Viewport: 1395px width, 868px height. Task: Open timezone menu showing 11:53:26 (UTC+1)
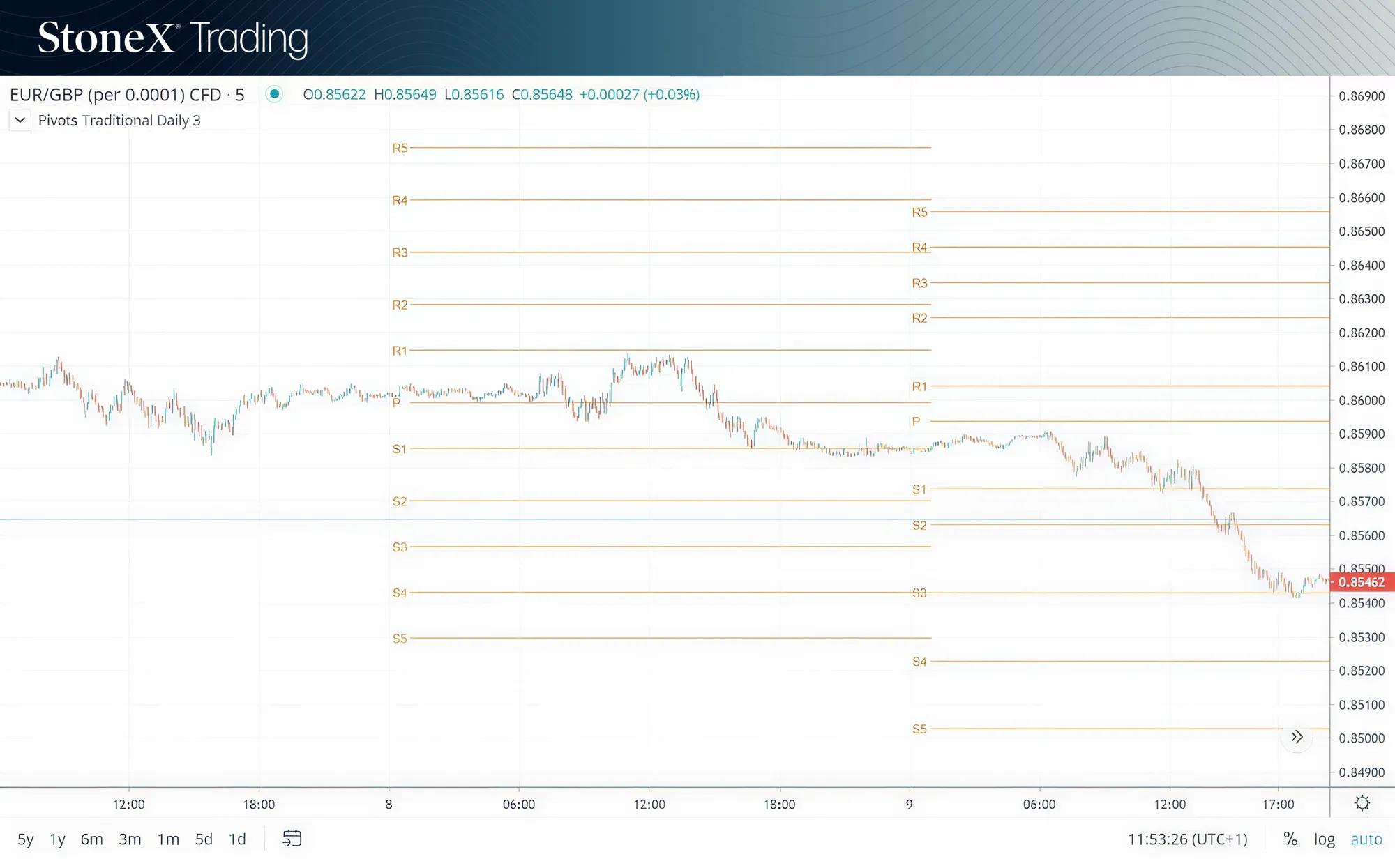coord(1187,839)
